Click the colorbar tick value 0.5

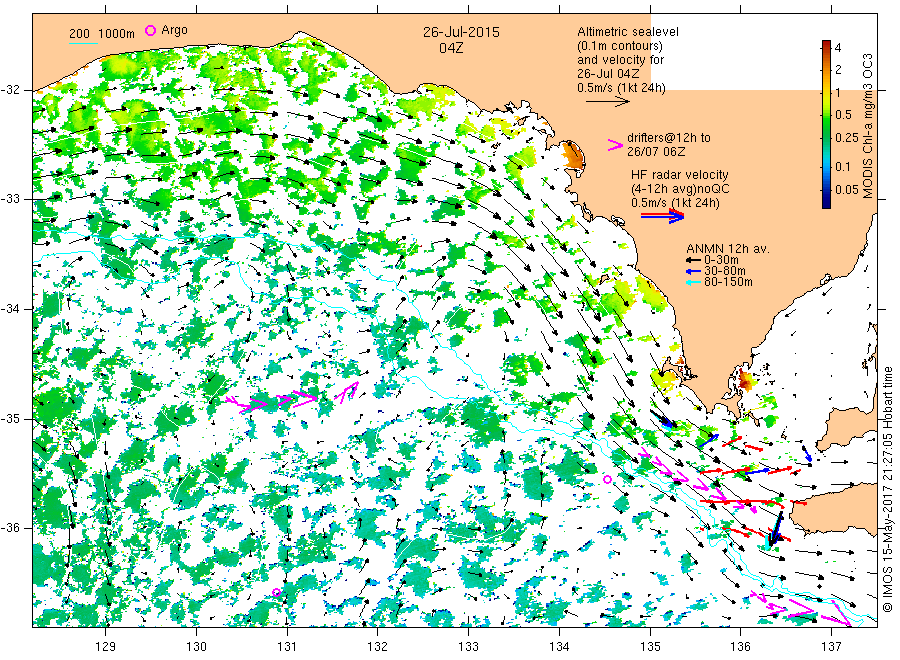pyautogui.click(x=843, y=115)
